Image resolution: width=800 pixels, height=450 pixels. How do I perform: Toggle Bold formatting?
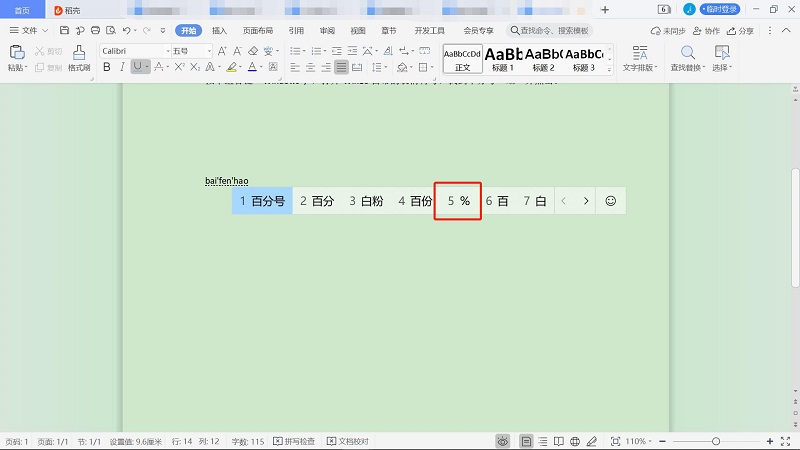point(107,68)
